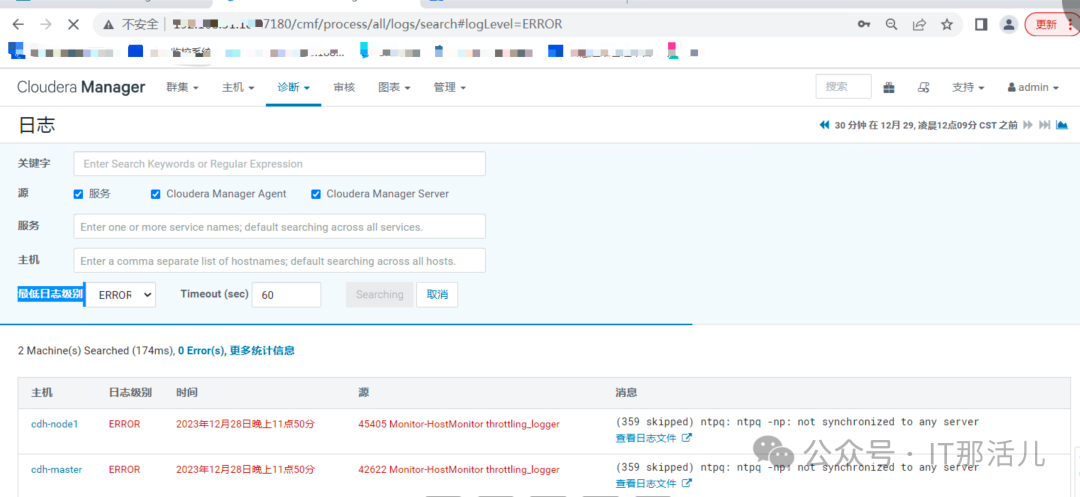Click the 时间 column header
Screen dimensions: 1080x497
[x=187, y=392]
